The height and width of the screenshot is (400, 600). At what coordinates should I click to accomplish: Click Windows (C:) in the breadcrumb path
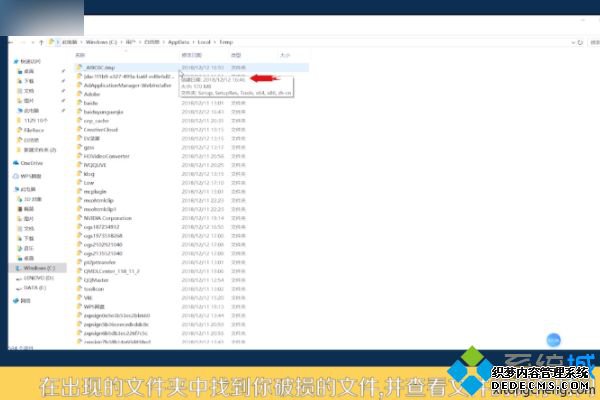tap(101, 42)
